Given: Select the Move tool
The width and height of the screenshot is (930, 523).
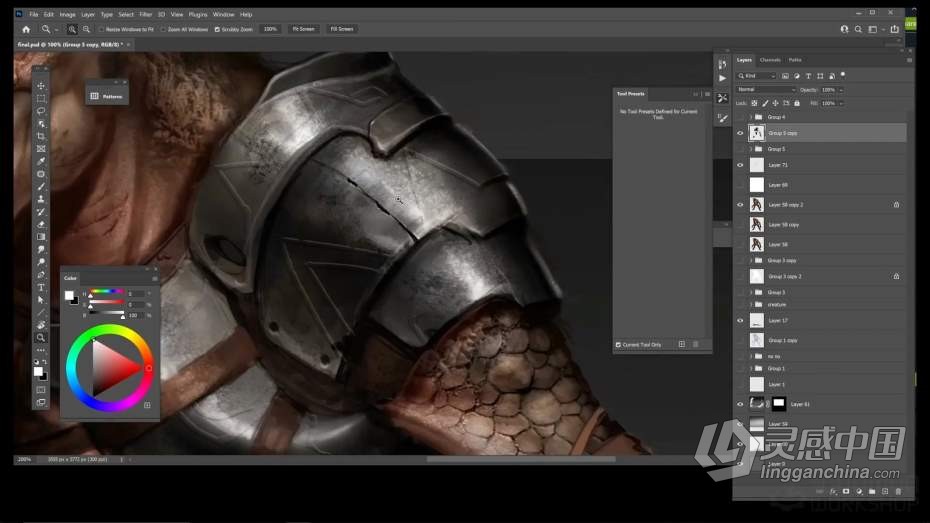Looking at the screenshot, I should click(x=41, y=86).
